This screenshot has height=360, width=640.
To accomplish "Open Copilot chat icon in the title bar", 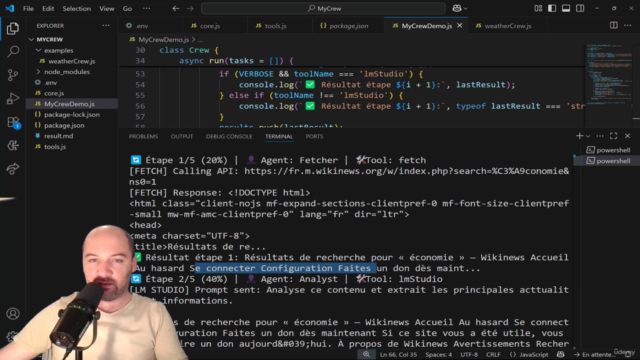I will tap(457, 8).
